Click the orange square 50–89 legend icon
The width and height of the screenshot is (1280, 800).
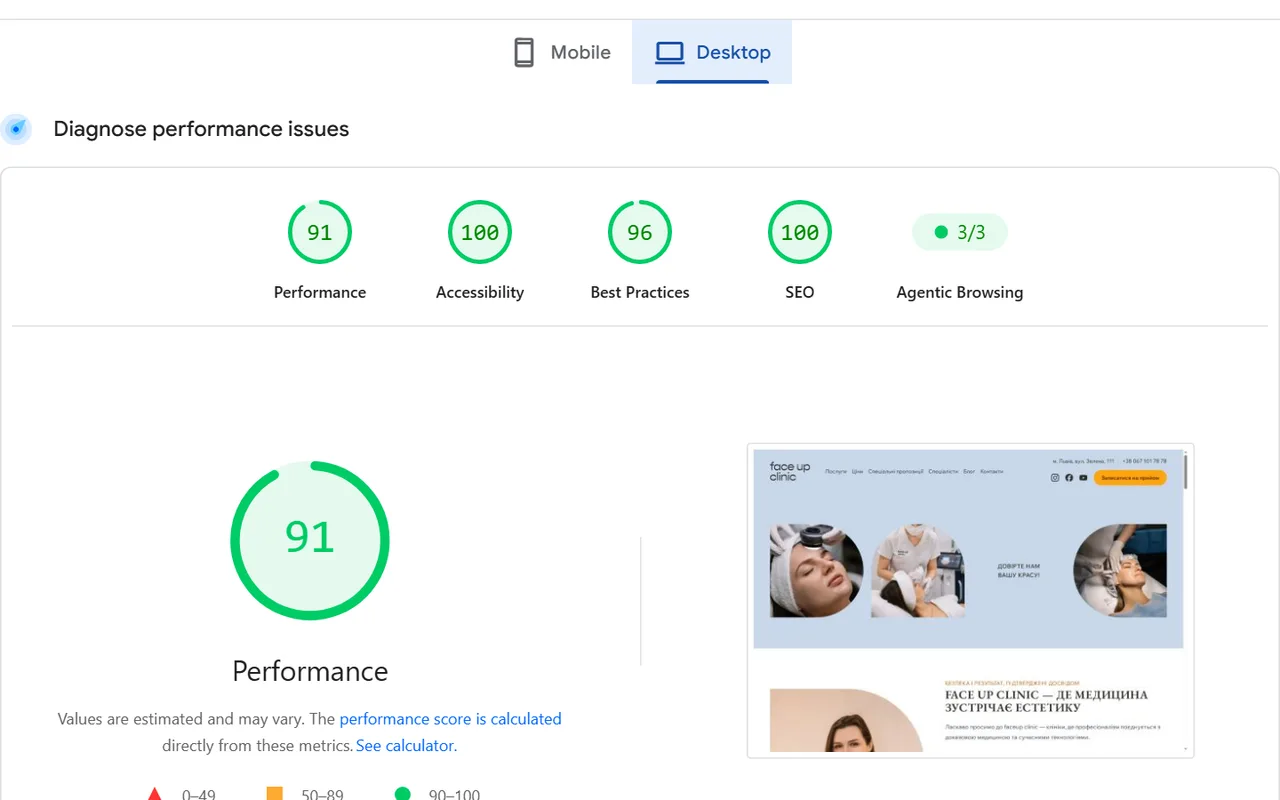click(274, 794)
